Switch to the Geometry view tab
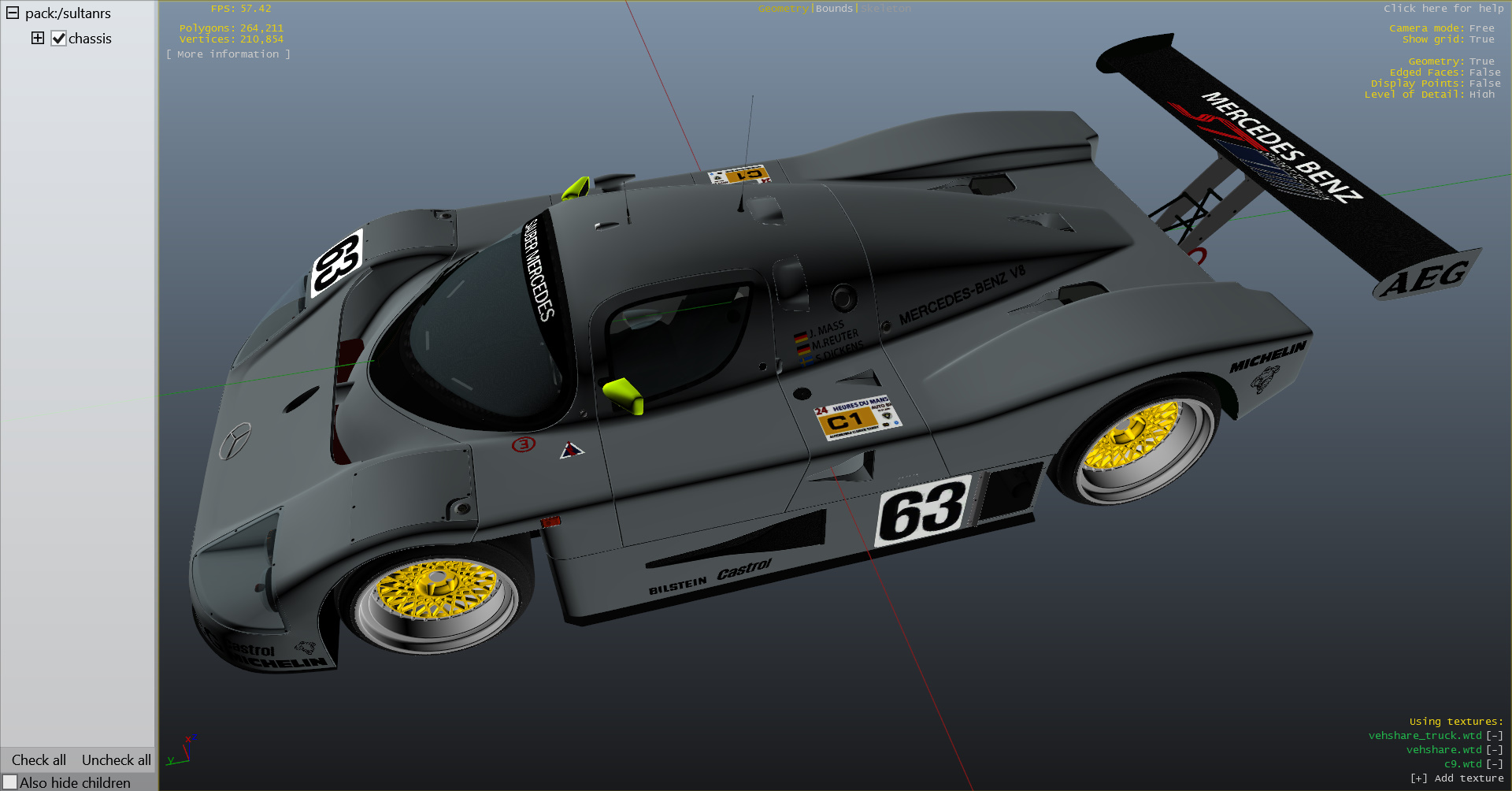Image resolution: width=1512 pixels, height=791 pixels. click(783, 9)
